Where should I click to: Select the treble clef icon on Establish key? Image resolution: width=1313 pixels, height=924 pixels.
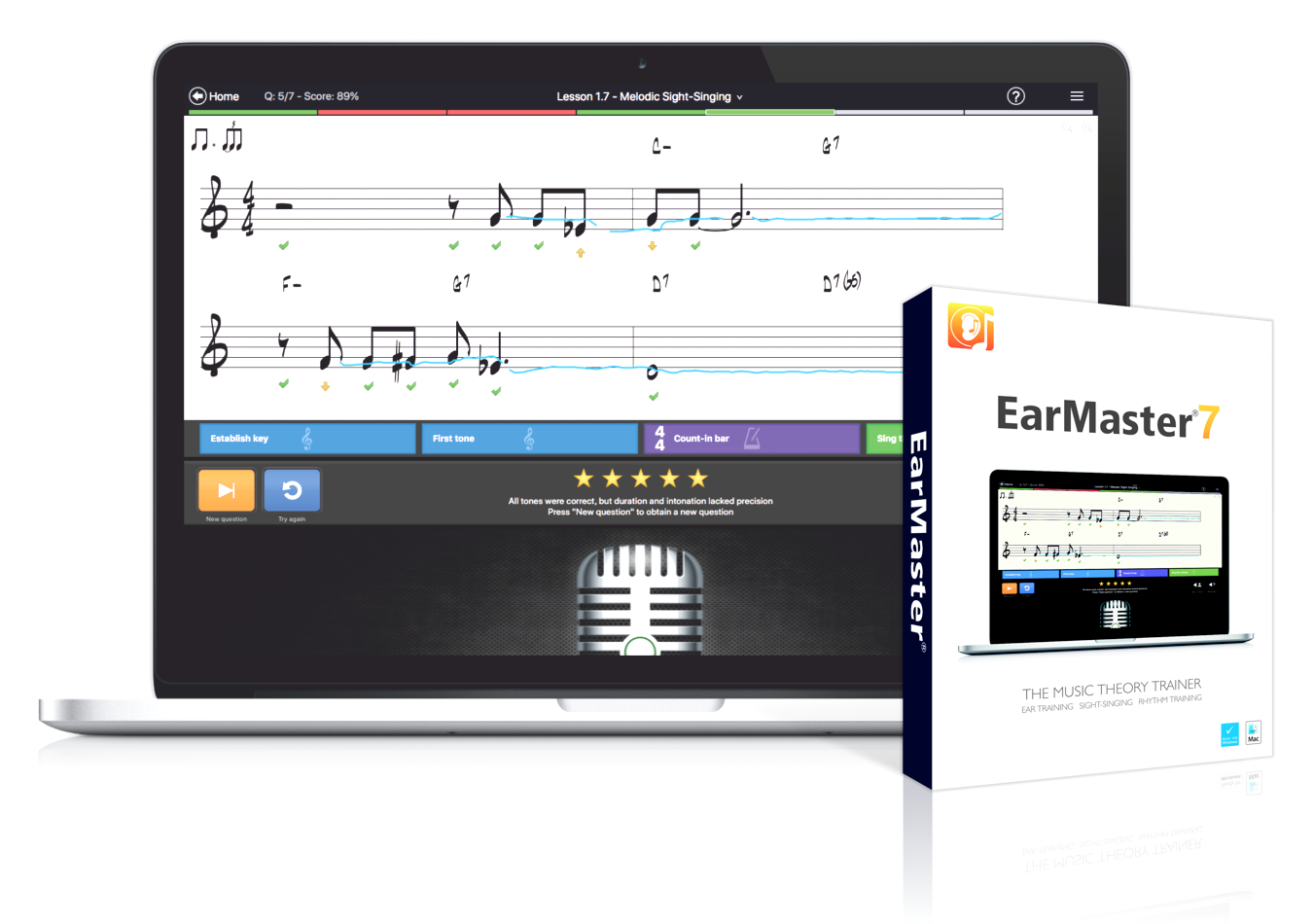[307, 438]
